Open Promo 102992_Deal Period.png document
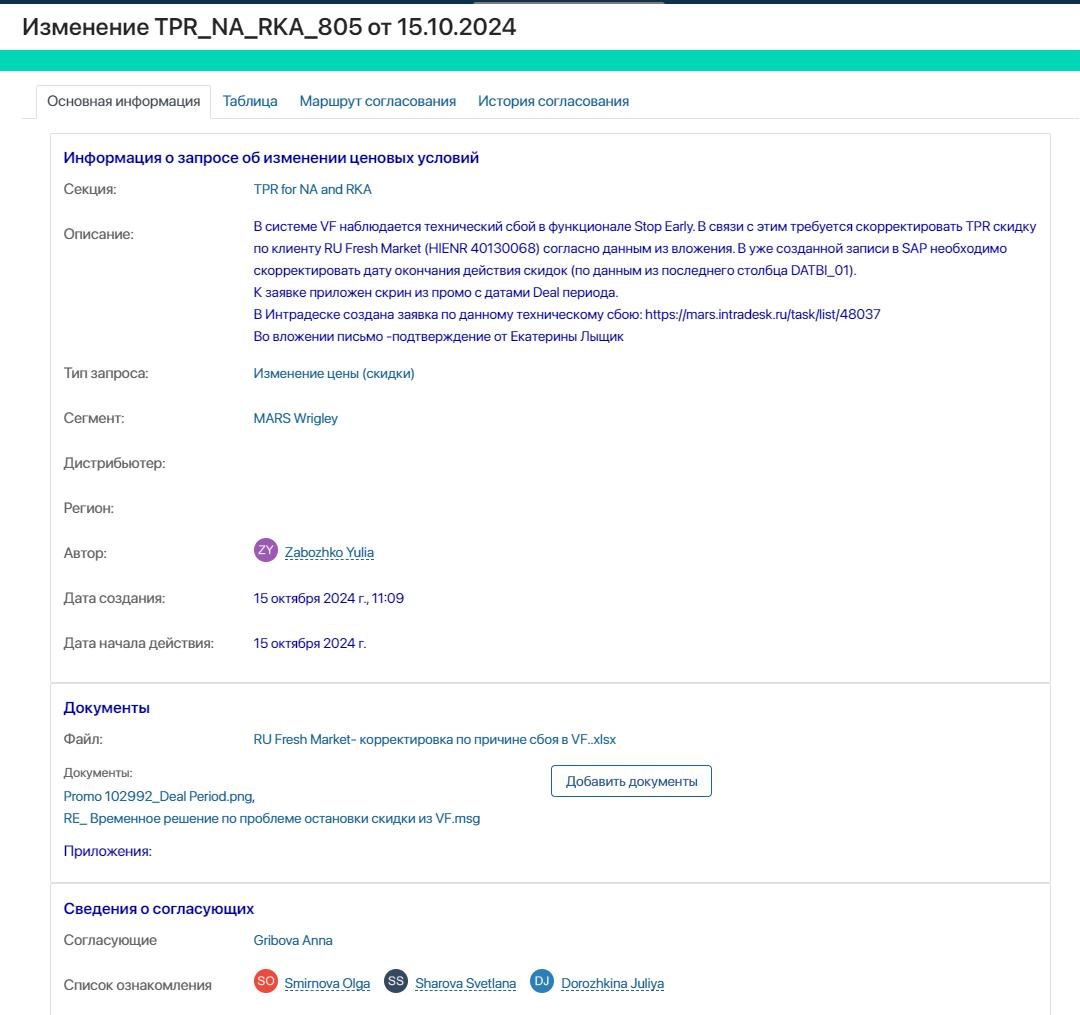Viewport: 1080px width, 1015px height. 159,797
